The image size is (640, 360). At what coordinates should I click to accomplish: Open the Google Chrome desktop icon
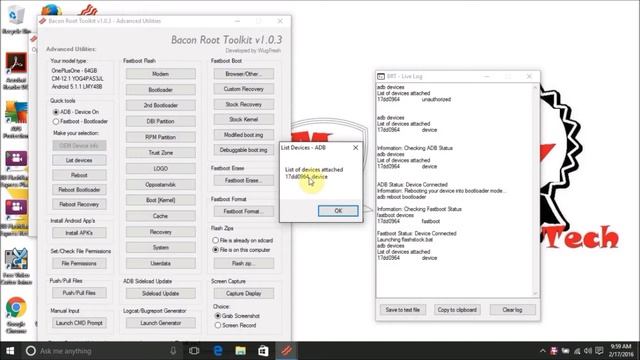click(16, 314)
